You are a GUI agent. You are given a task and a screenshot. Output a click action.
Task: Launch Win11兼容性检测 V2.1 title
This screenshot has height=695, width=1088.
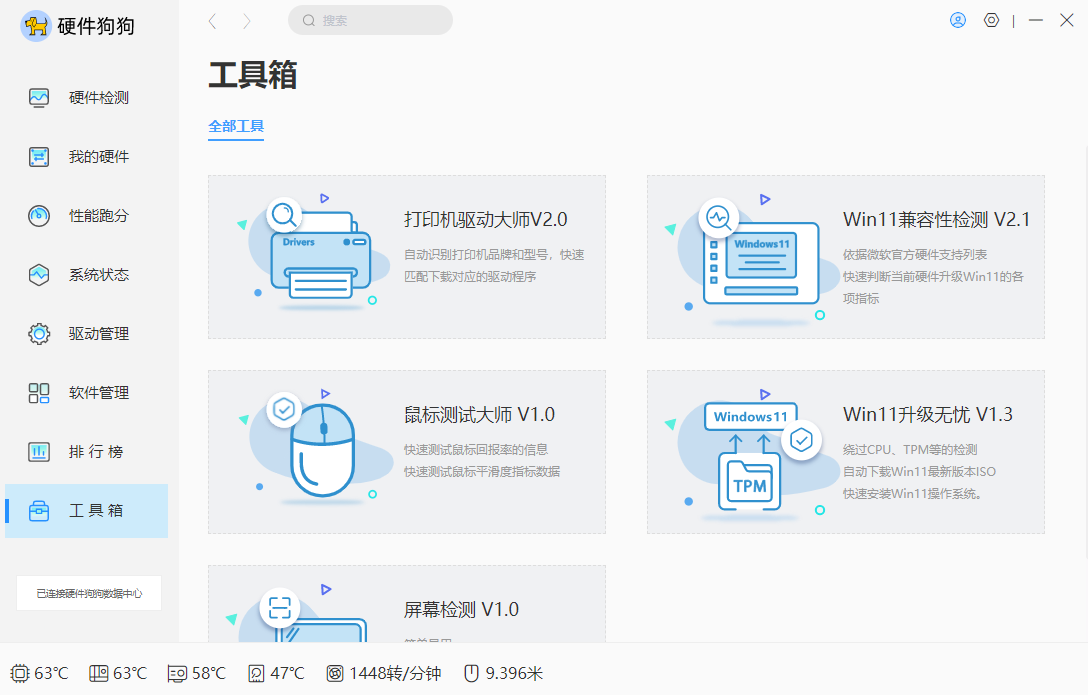[x=936, y=220]
